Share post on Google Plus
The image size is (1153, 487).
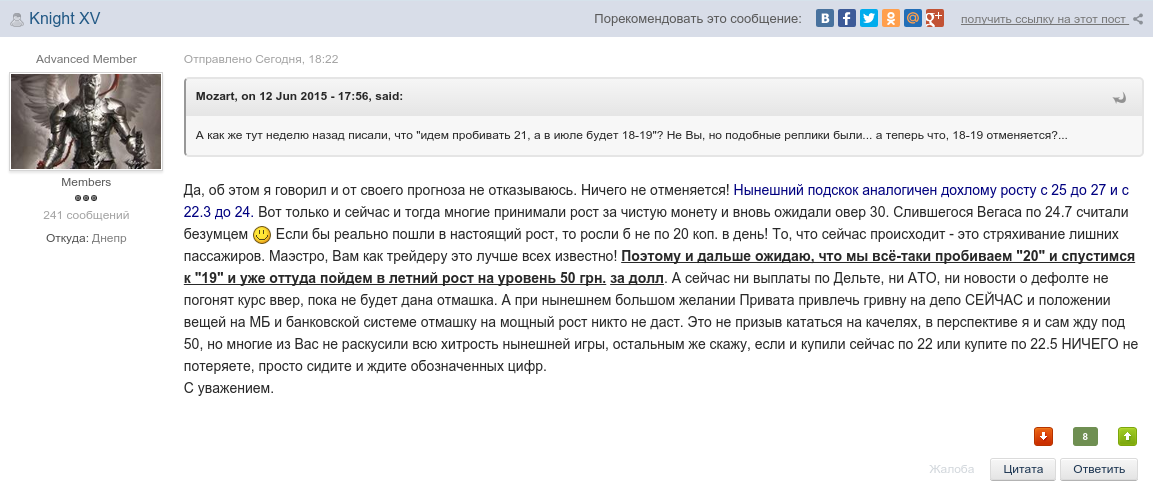pyautogui.click(x=935, y=18)
